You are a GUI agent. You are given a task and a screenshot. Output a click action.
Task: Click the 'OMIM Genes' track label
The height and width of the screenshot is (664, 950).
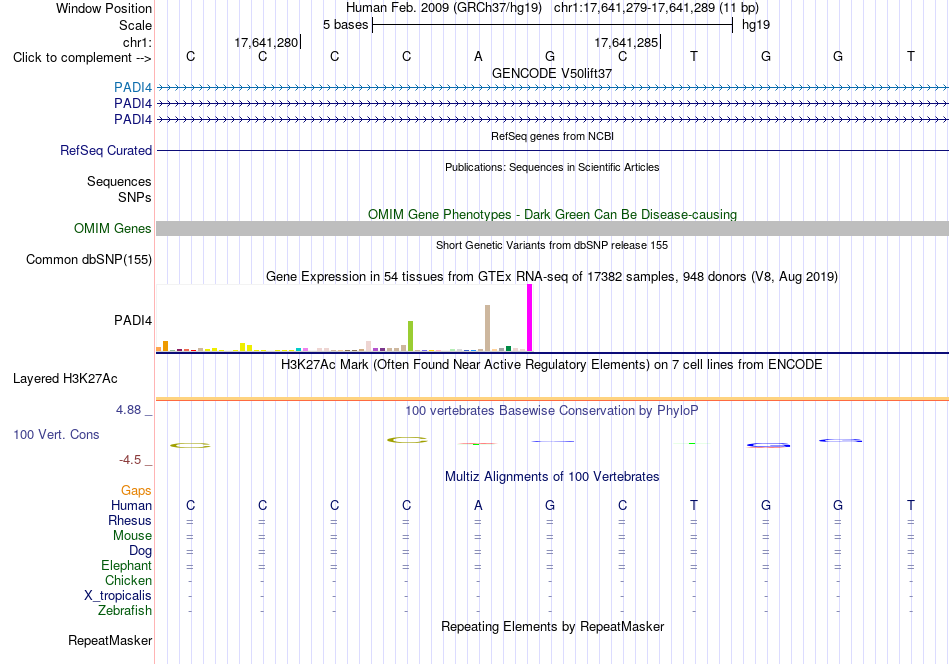[112, 228]
